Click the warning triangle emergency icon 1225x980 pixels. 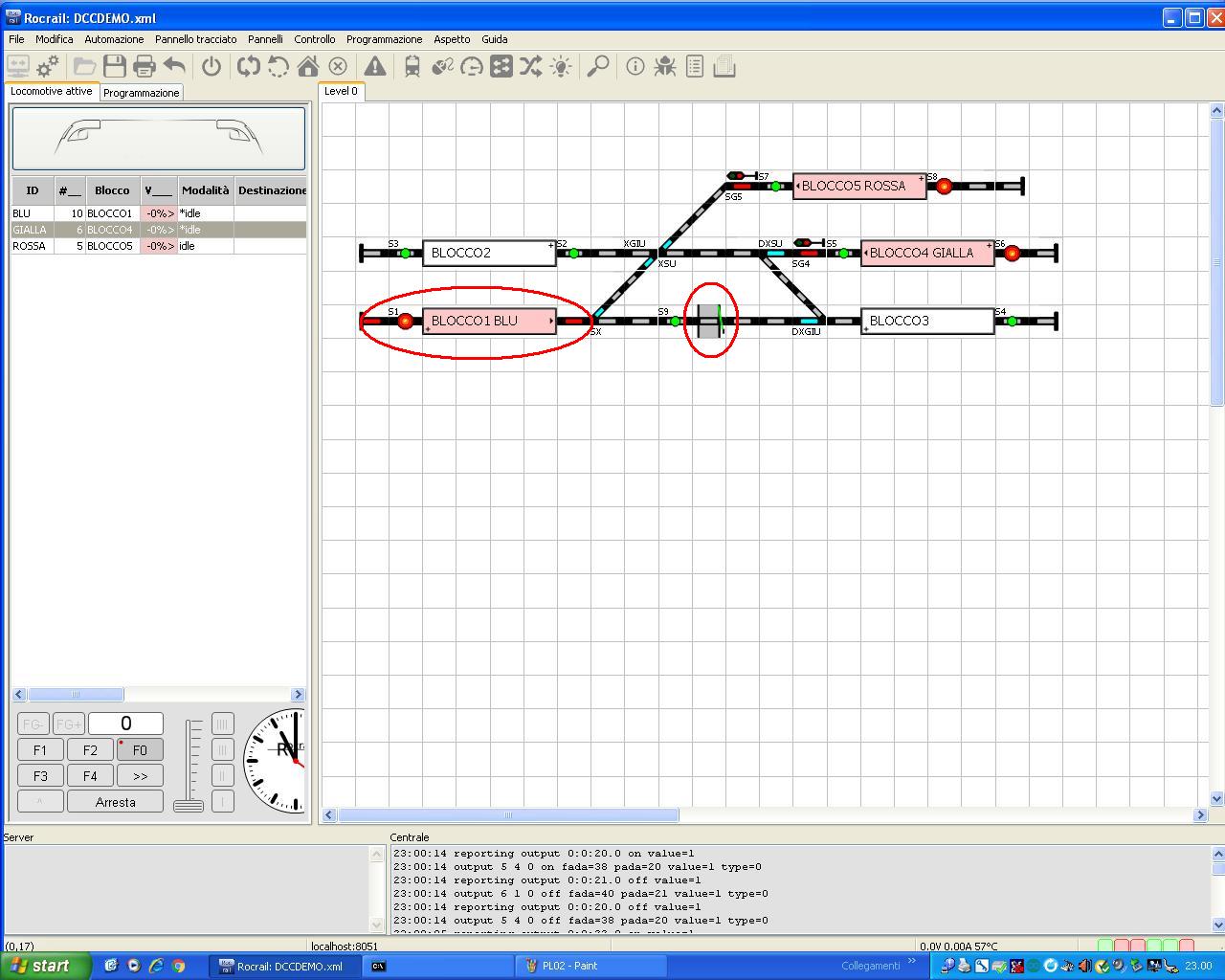375,66
